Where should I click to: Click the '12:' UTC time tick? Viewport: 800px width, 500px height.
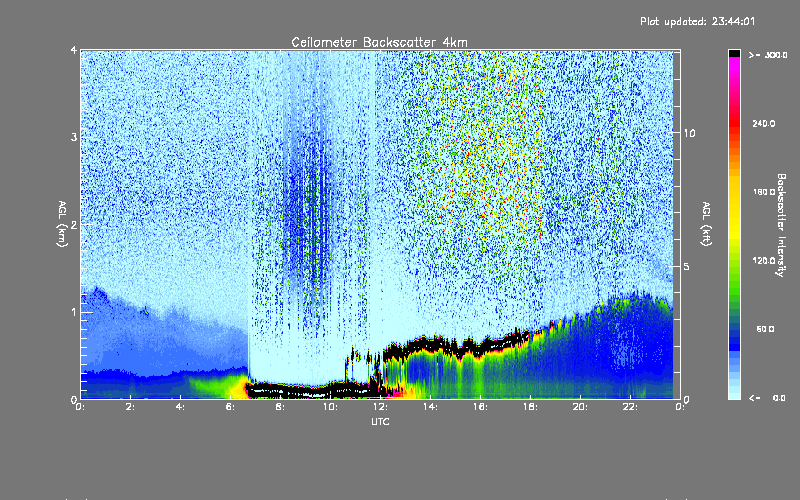[x=380, y=407]
